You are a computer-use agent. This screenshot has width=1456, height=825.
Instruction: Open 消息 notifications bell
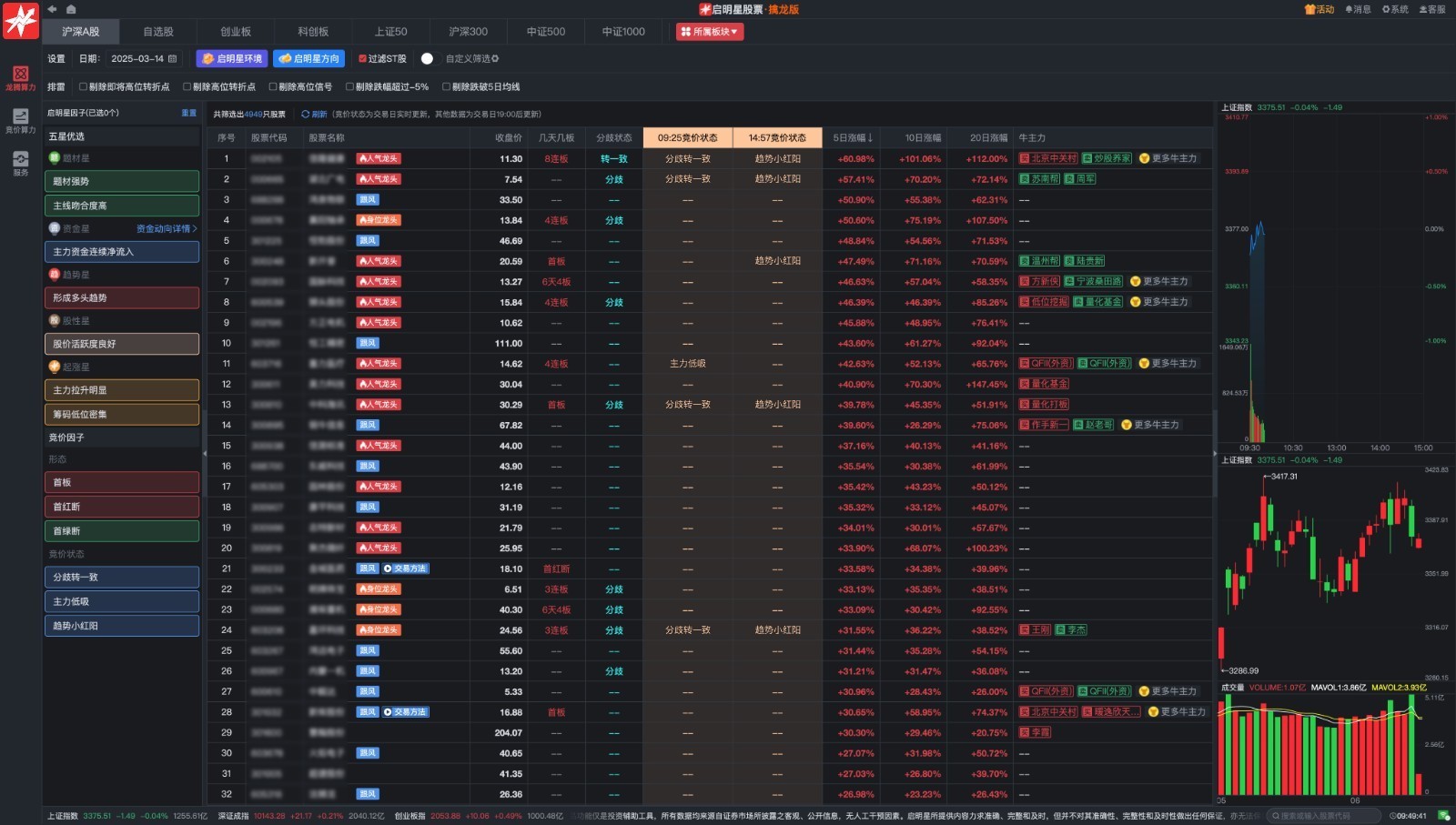coord(1358,9)
